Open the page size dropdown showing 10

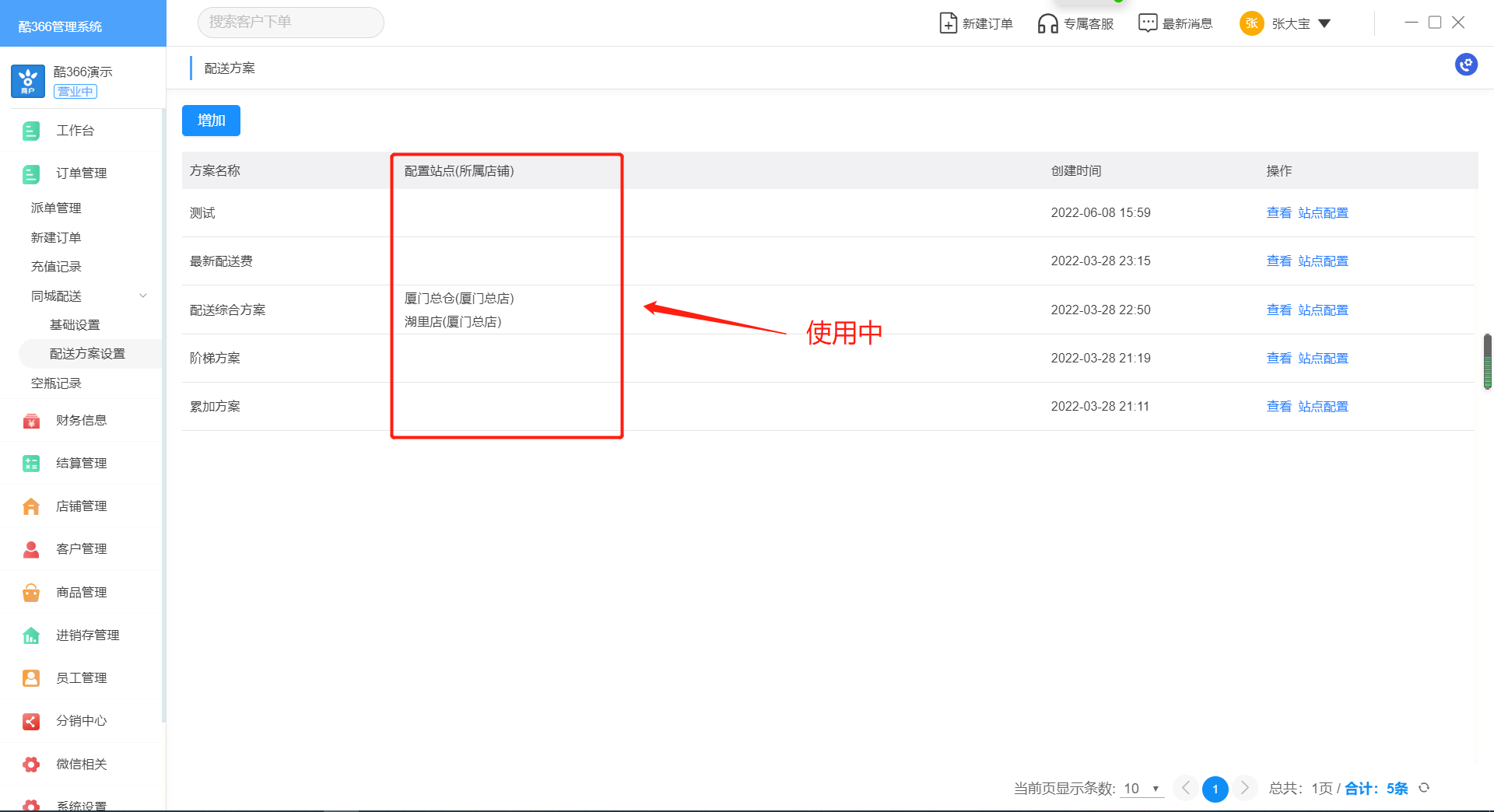[x=1142, y=789]
